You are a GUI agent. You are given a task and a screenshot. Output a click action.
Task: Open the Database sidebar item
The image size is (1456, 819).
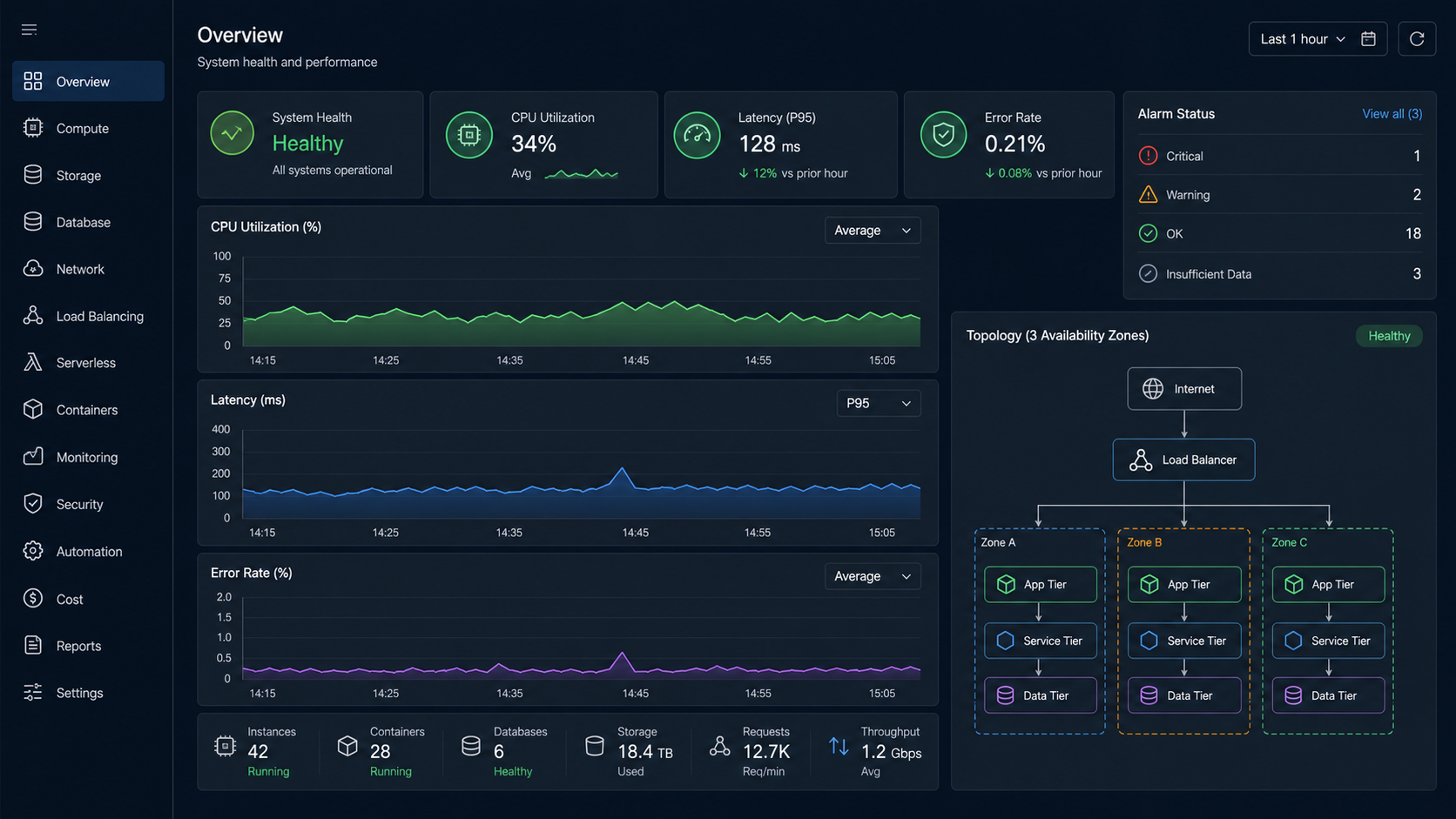pyautogui.click(x=88, y=222)
